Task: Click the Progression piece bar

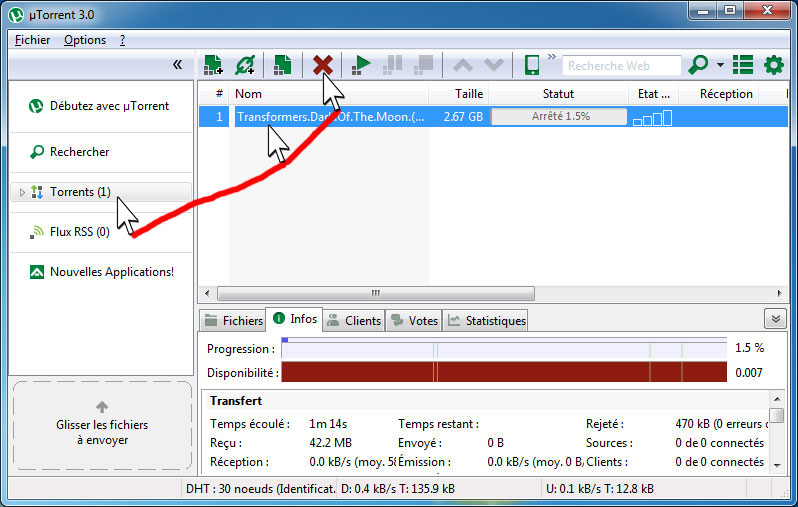Action: click(504, 348)
